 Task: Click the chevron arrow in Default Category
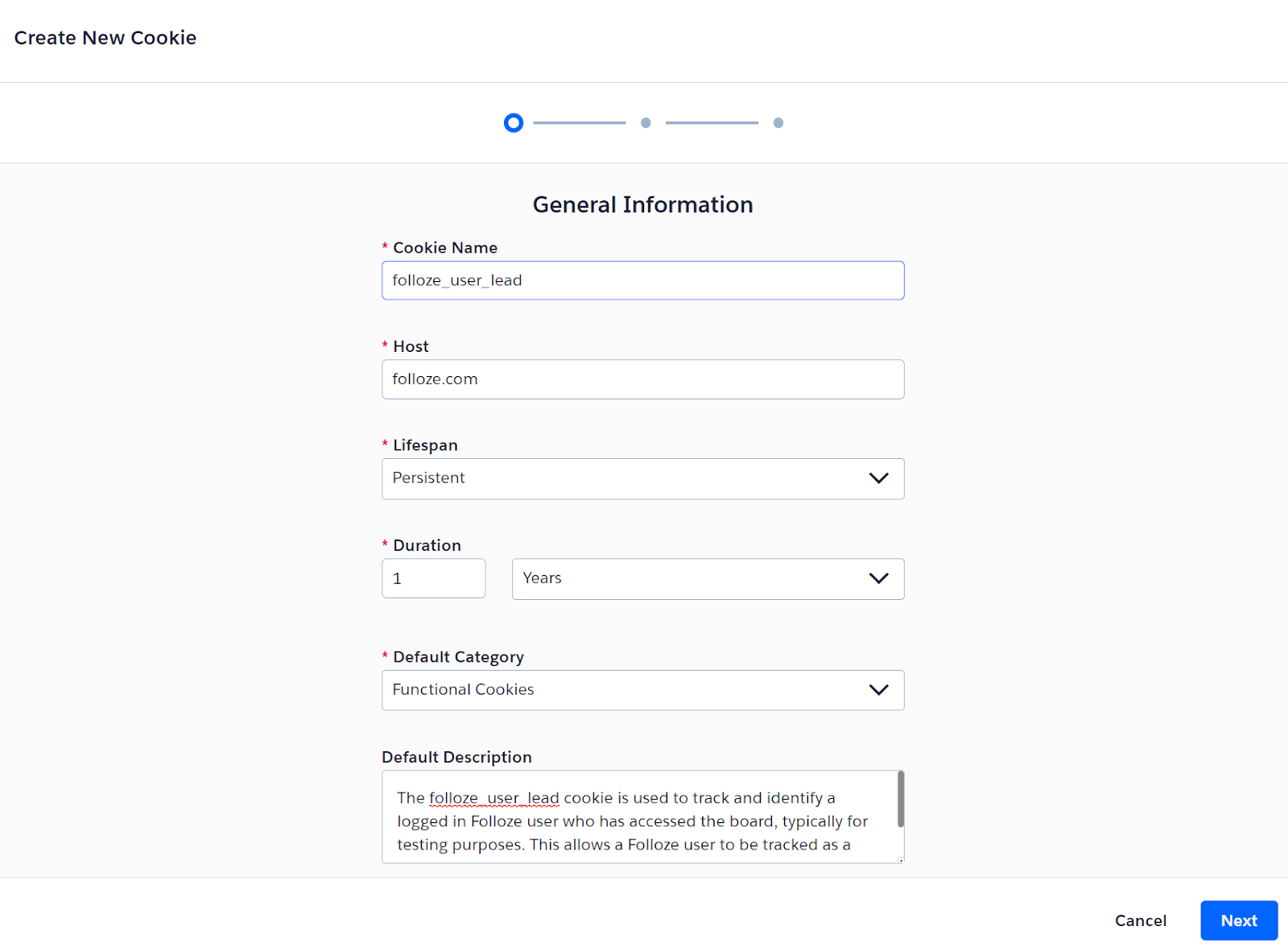878,690
